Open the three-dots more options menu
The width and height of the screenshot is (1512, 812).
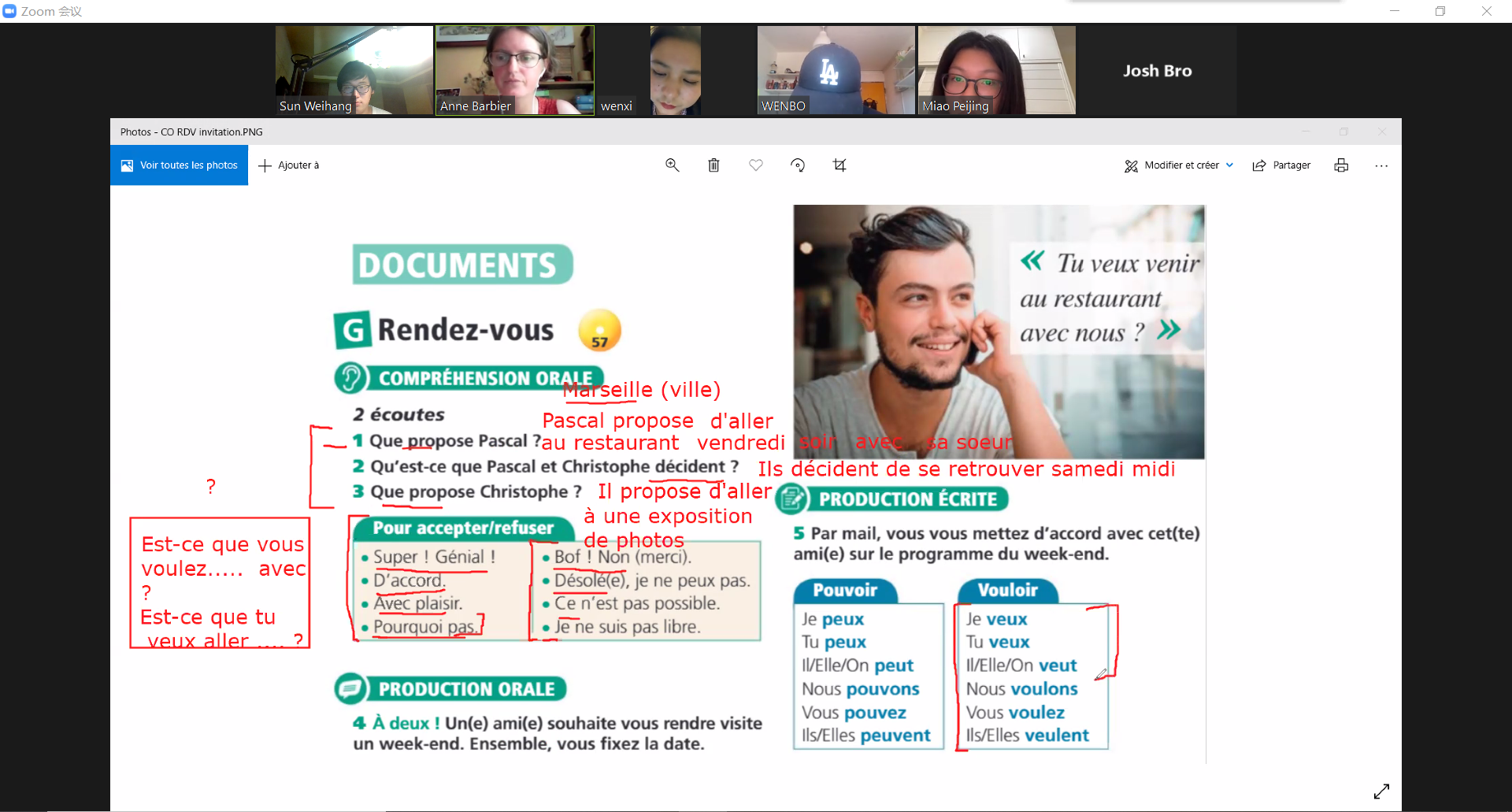tap(1381, 165)
